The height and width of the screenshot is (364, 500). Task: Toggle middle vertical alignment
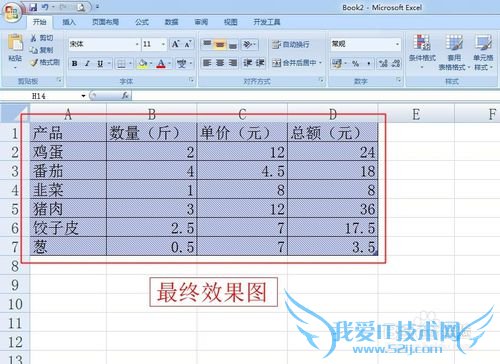click(x=220, y=44)
